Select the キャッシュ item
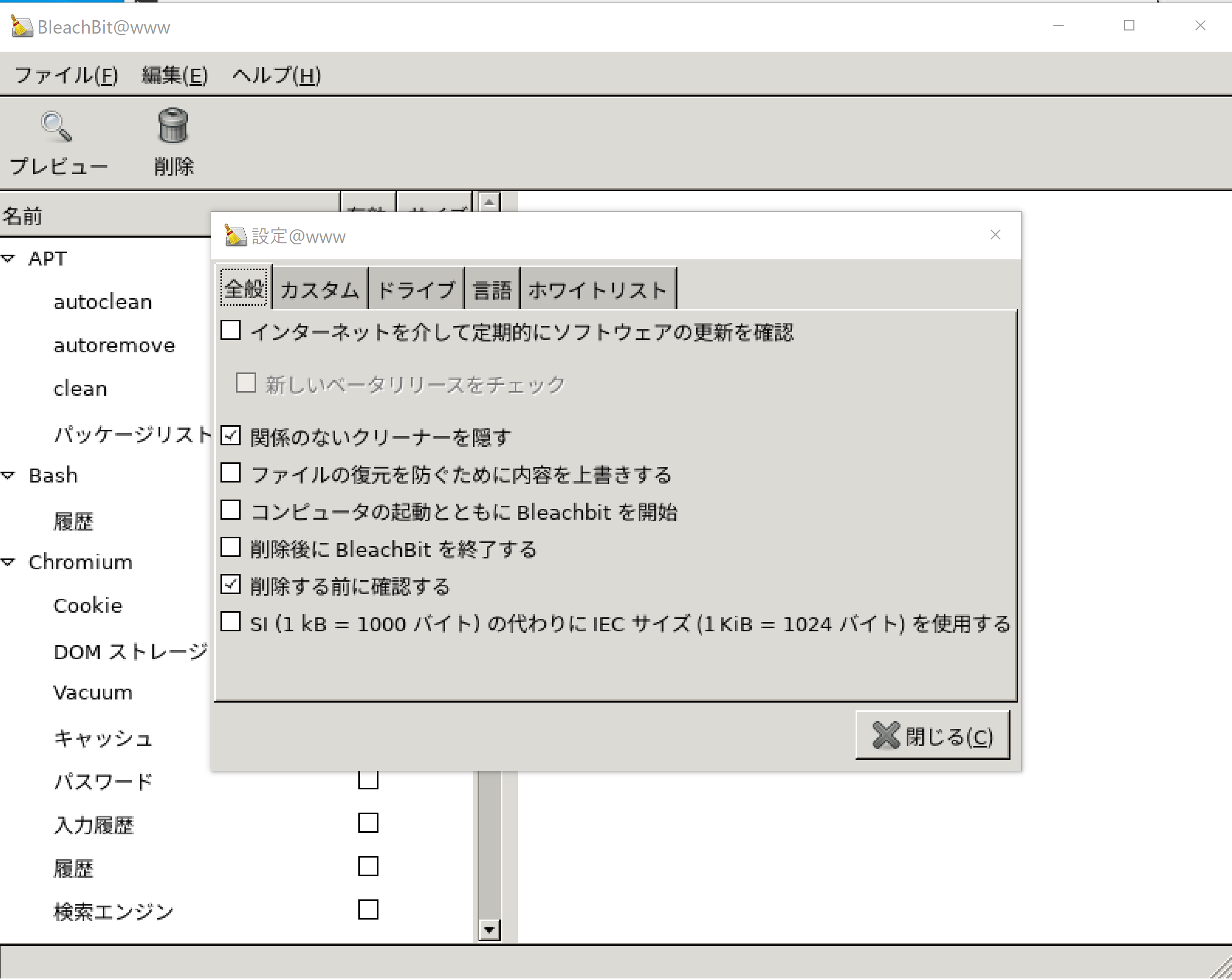Image resolution: width=1232 pixels, height=980 pixels. [103, 738]
